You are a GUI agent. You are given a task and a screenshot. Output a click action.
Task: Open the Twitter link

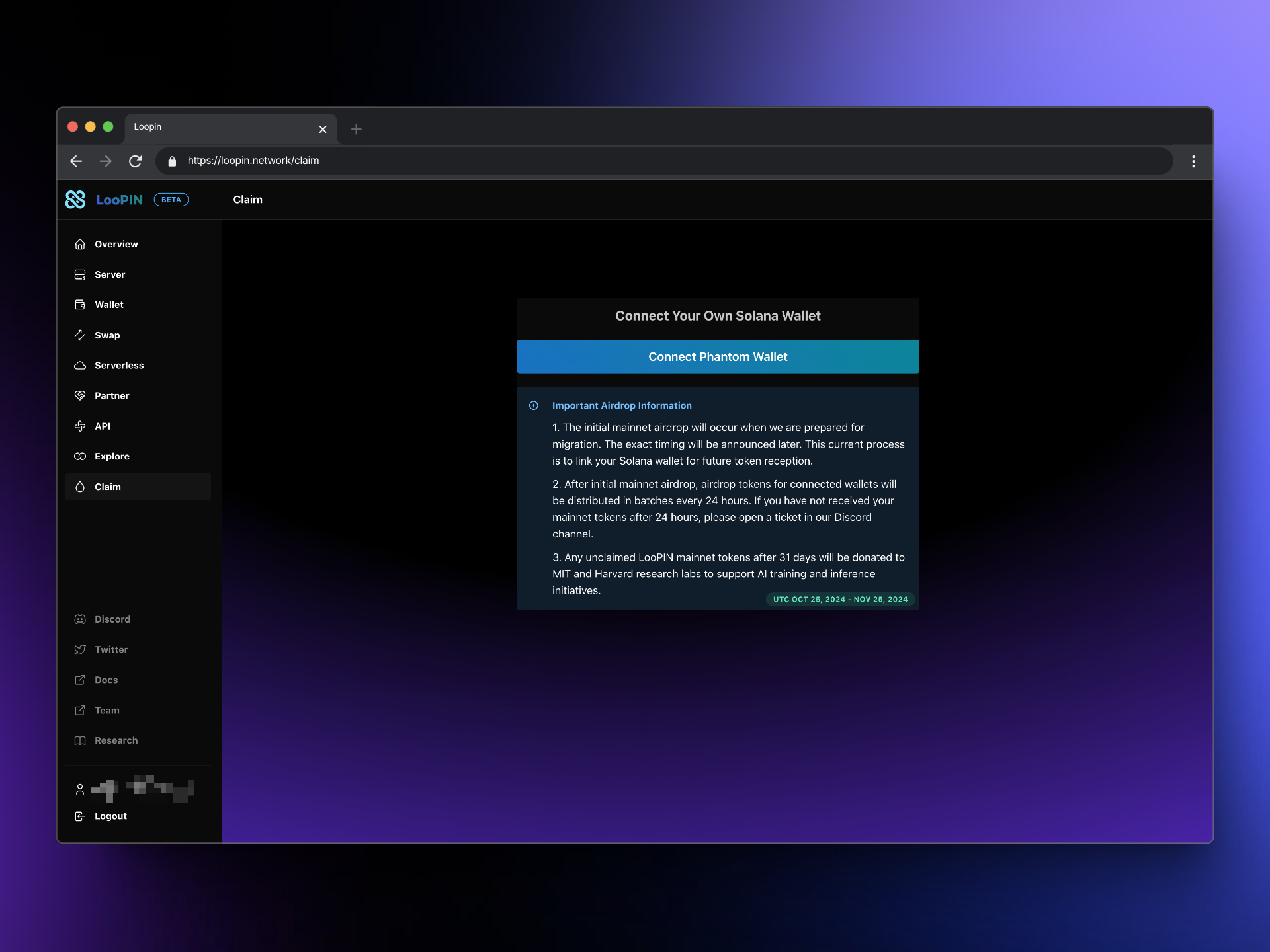[x=111, y=650]
